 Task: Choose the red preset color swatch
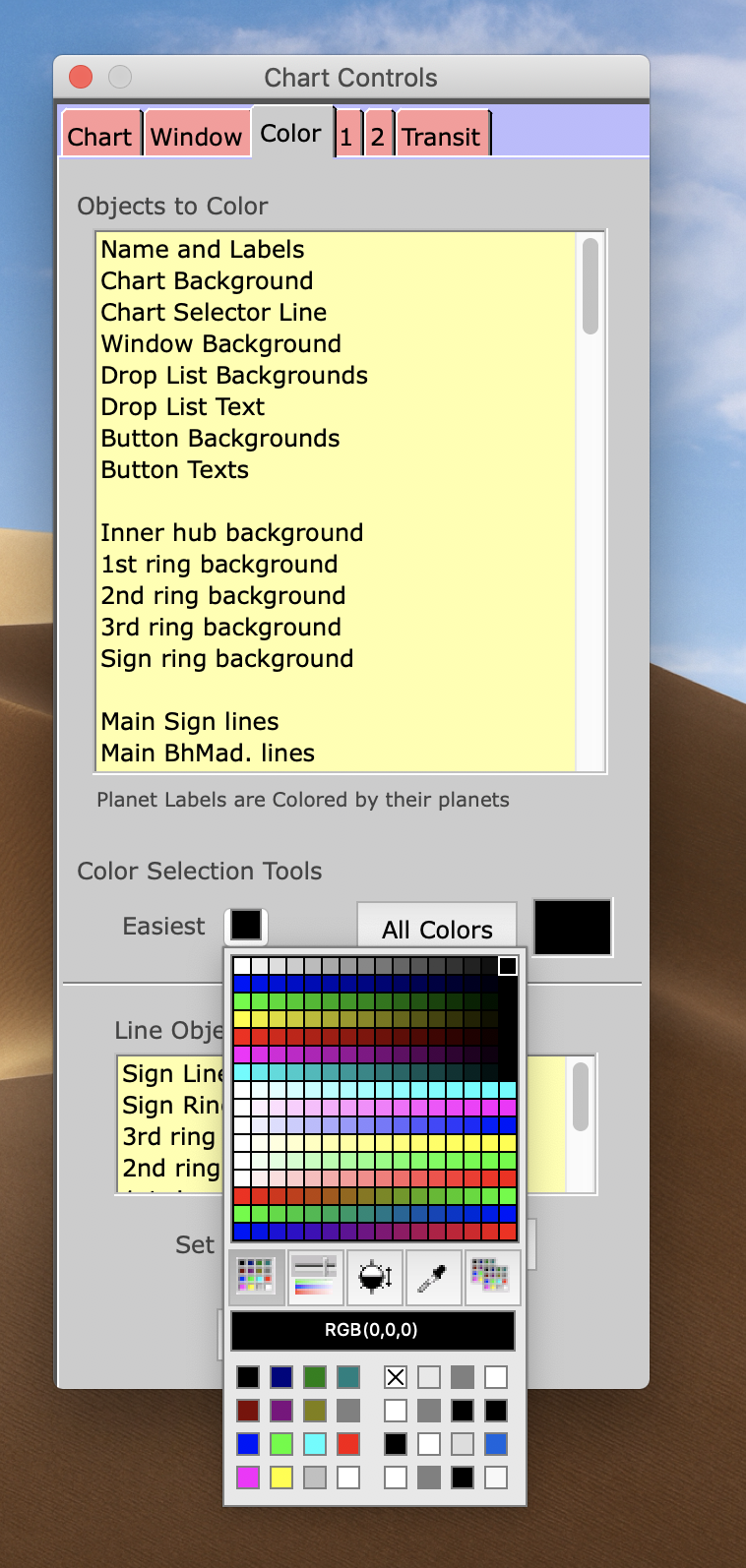tap(348, 1444)
